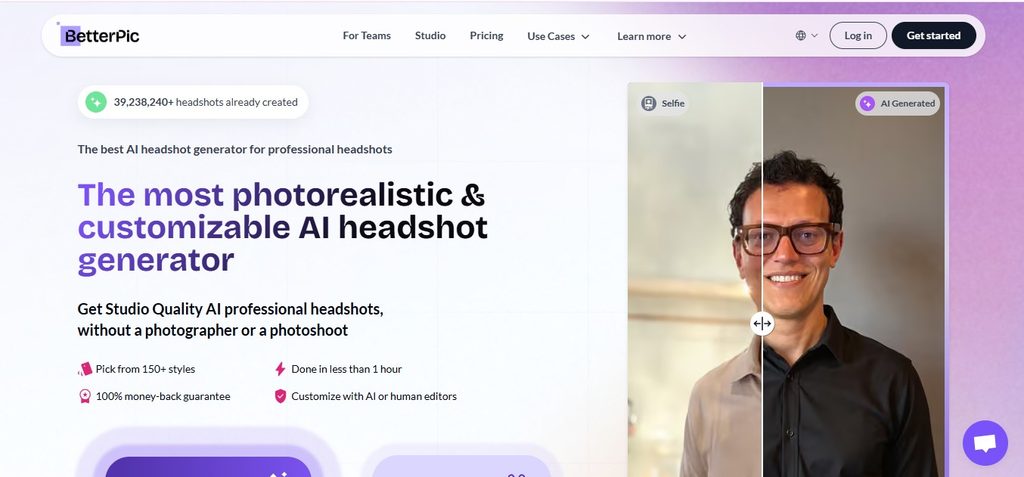This screenshot has height=477, width=1024.
Task: Click the Selfie side of the photo
Action: 695,281
